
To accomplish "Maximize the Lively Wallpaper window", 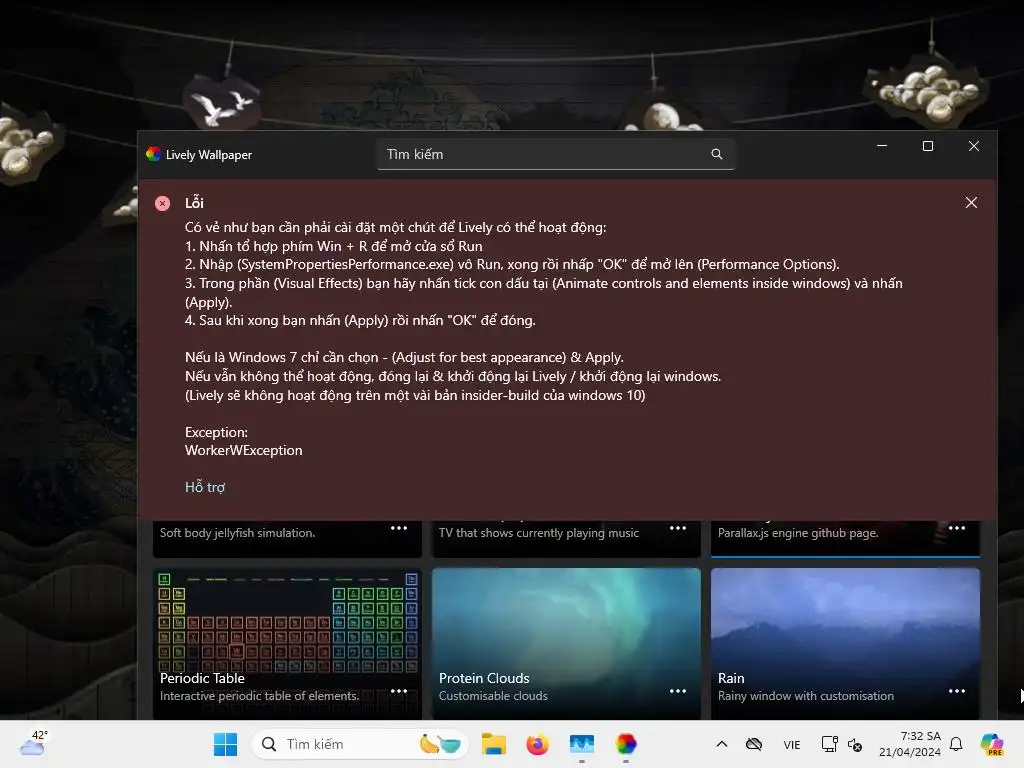I will coord(927,146).
